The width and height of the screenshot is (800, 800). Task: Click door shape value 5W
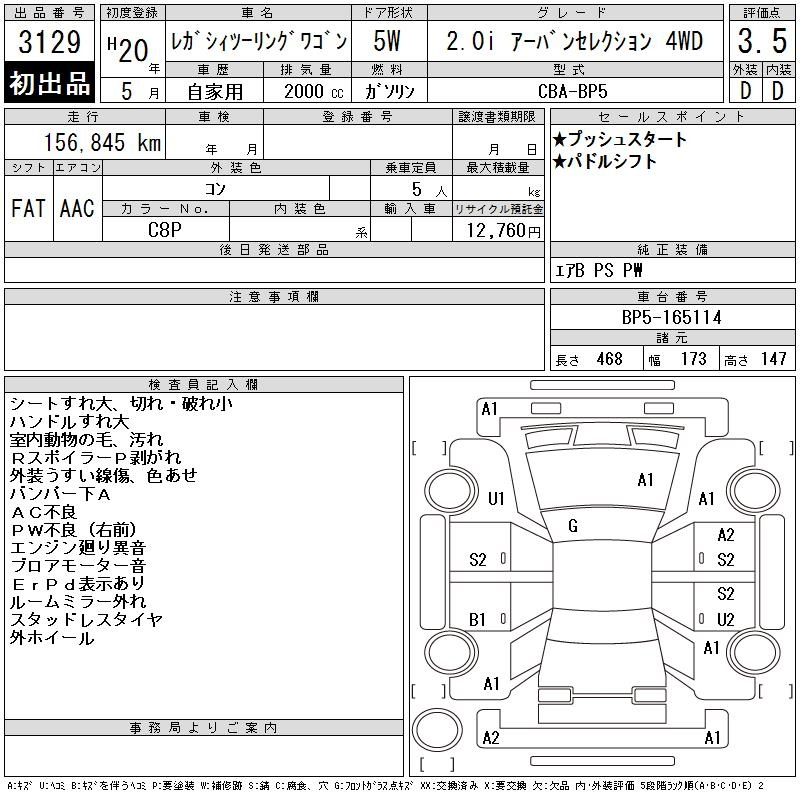tap(387, 41)
